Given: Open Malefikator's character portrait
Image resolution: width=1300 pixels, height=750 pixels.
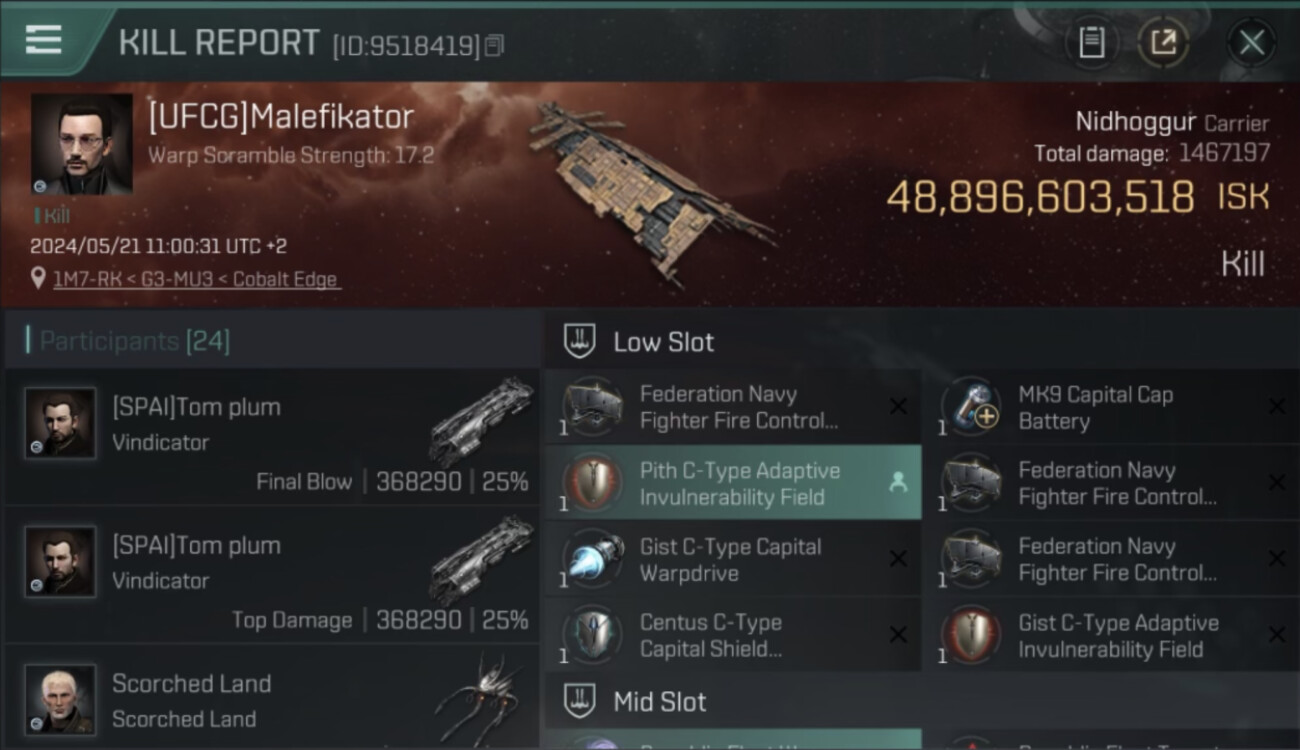Looking at the screenshot, I should [x=81, y=144].
